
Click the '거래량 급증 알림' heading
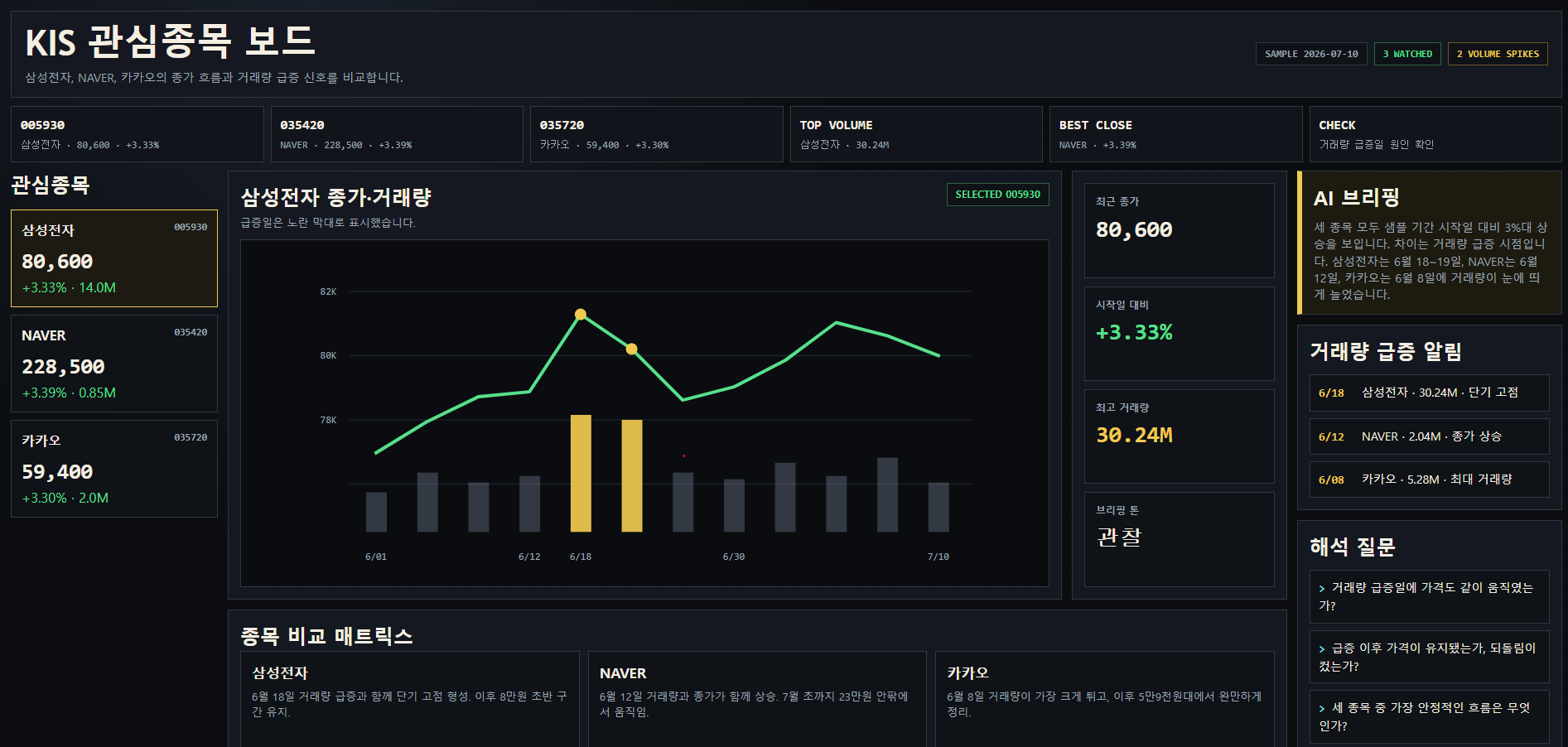1385,351
